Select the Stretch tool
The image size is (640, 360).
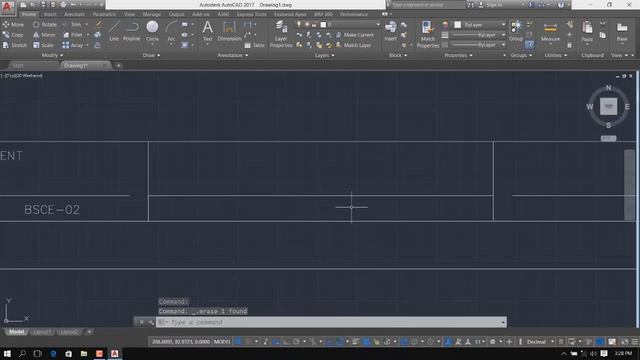tap(14, 45)
